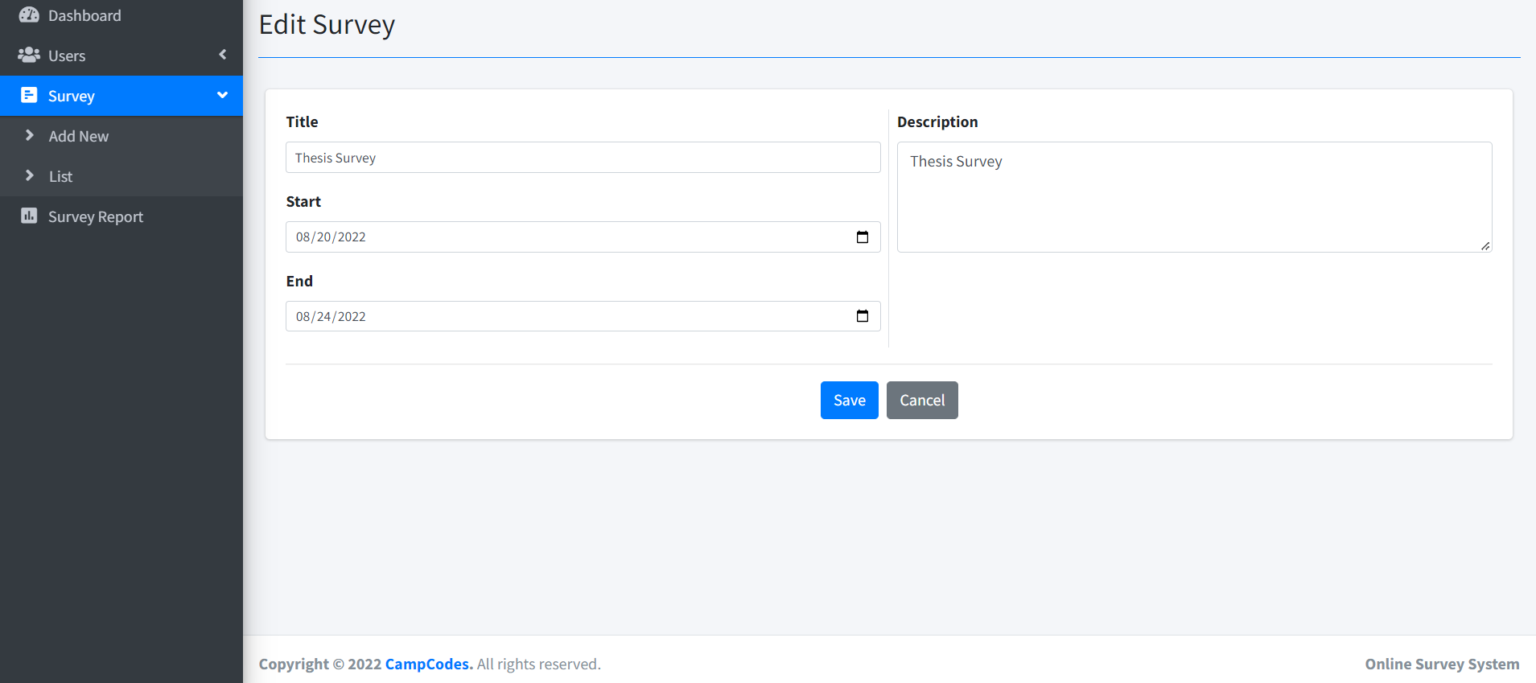This screenshot has width=1536, height=683.
Task: Navigate to the Dashboard menu entry
Action: tap(85, 15)
